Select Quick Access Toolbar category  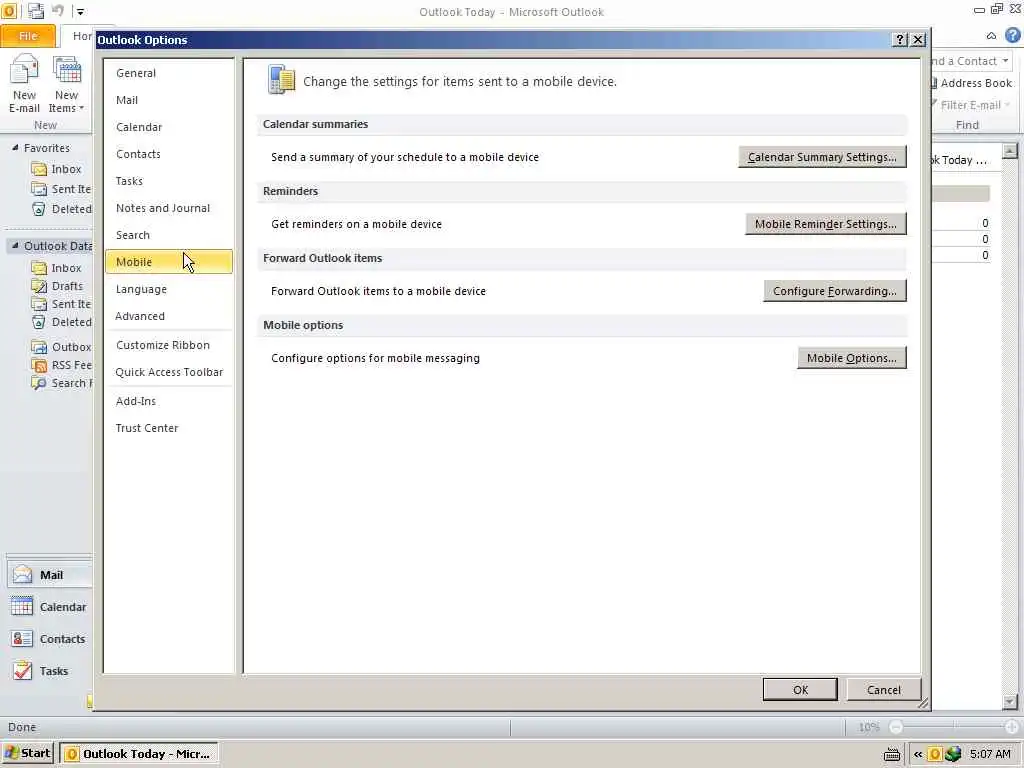click(x=168, y=372)
